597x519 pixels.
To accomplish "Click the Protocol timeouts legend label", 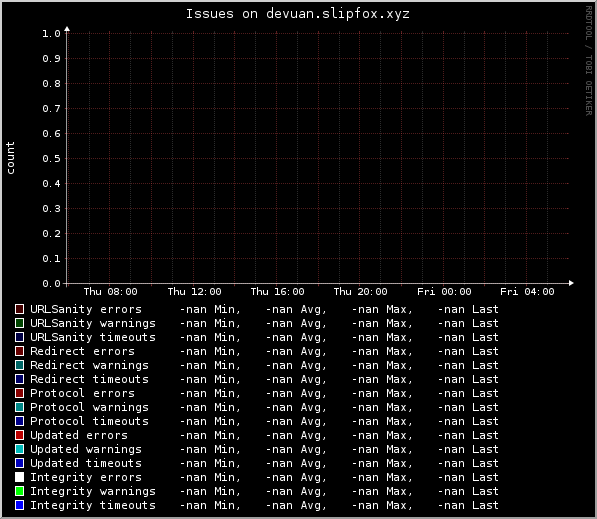I will click(x=89, y=421).
